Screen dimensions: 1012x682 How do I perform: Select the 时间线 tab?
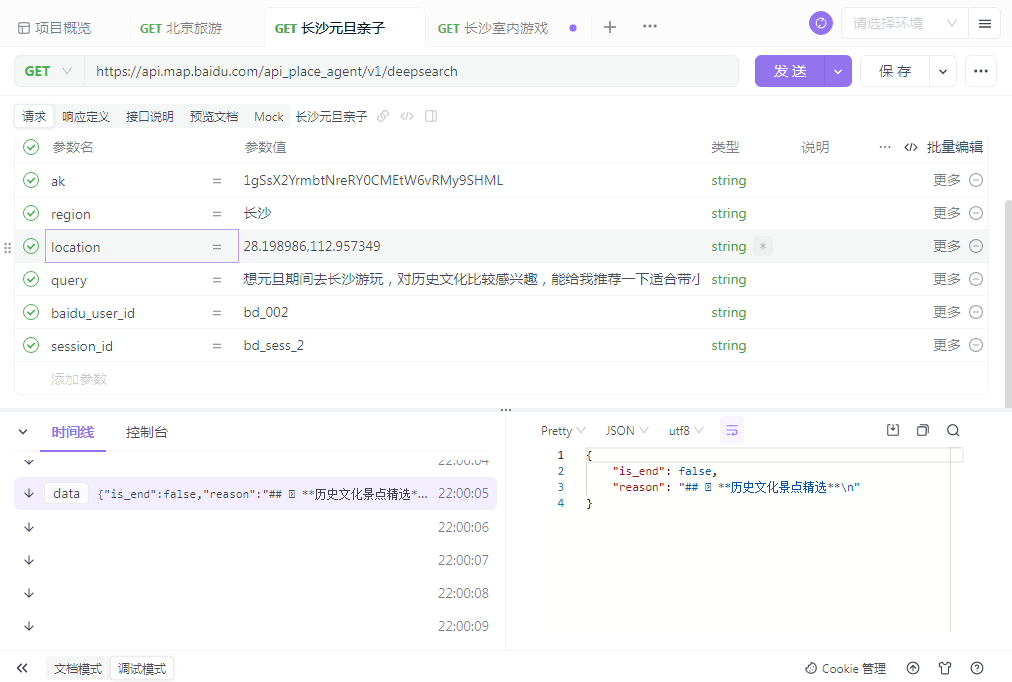click(73, 432)
